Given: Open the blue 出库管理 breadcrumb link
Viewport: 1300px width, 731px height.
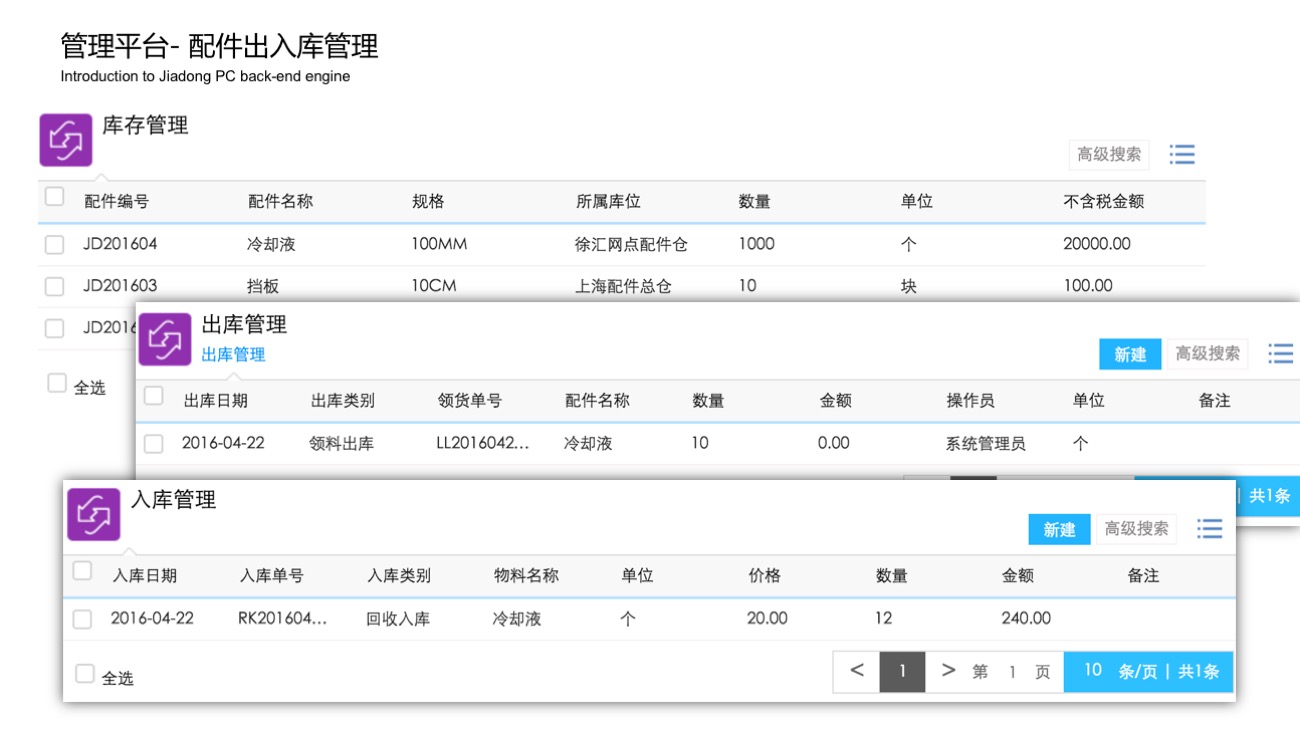Looking at the screenshot, I should pos(233,355).
